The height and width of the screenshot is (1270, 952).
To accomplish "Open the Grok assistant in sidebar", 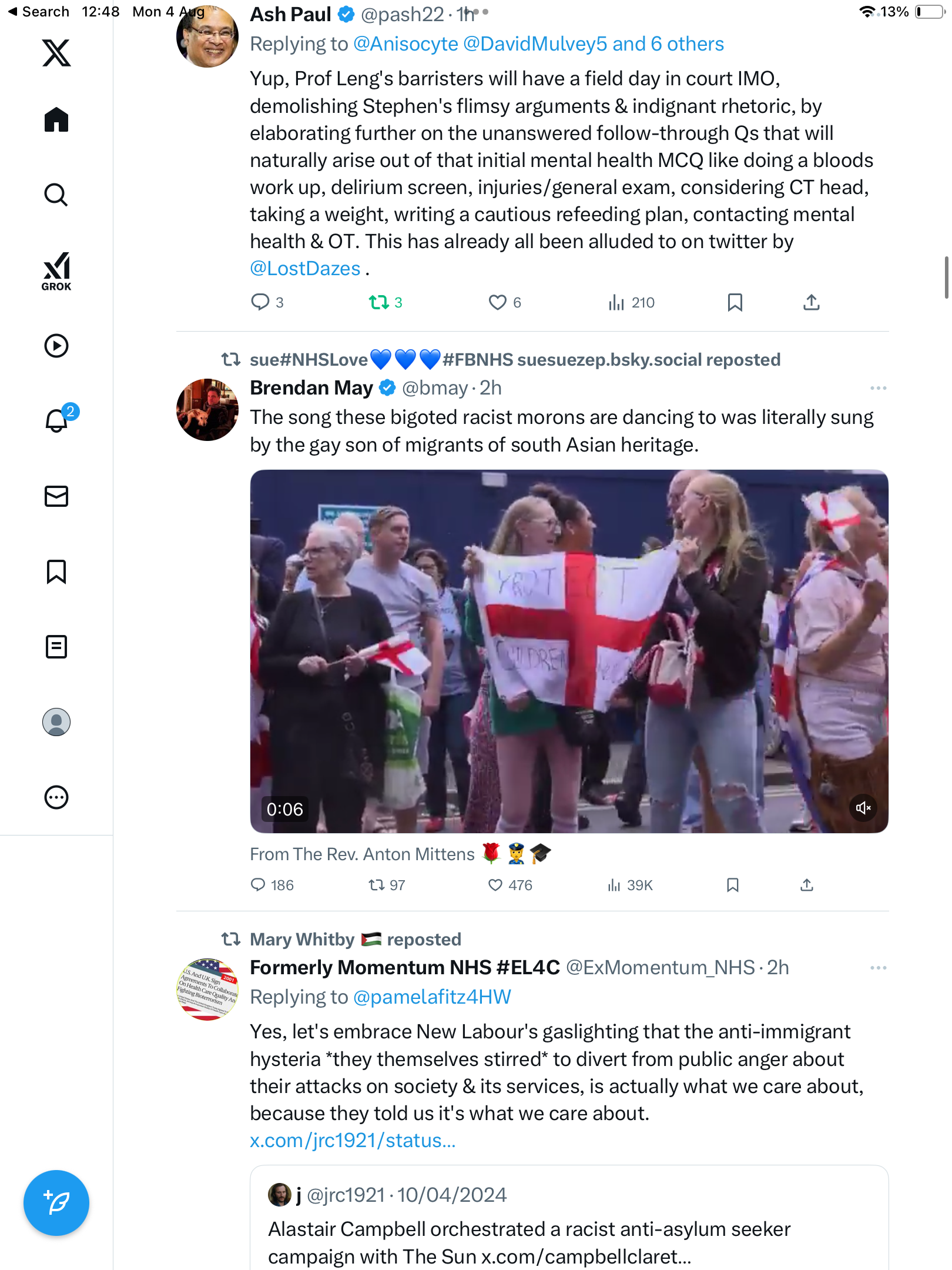I will tap(56, 272).
